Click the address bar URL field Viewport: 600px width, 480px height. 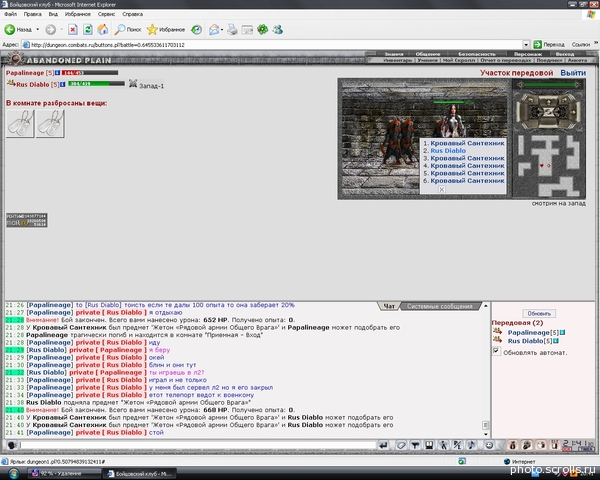(x=272, y=45)
